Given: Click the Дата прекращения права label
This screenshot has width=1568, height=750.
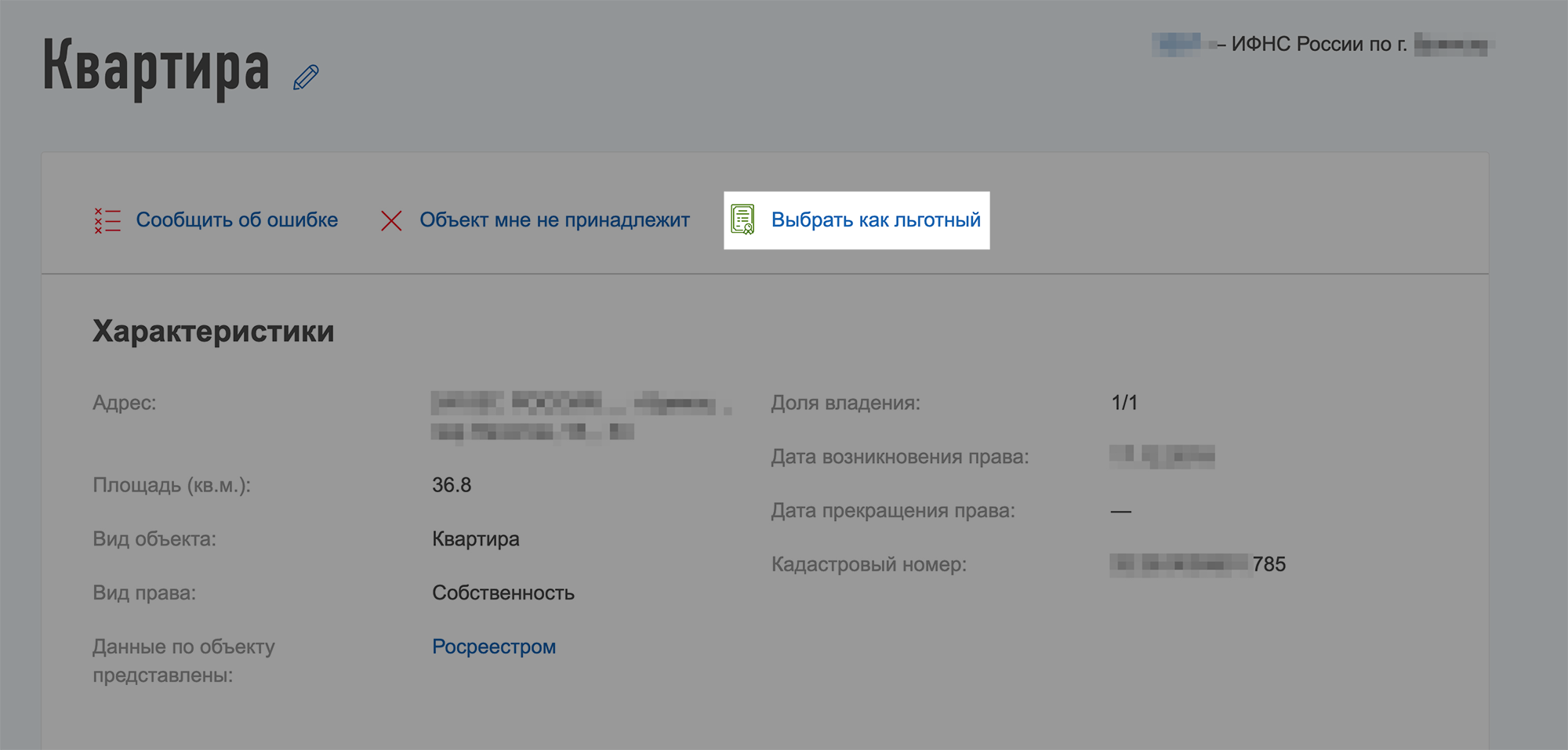Looking at the screenshot, I should 893,511.
